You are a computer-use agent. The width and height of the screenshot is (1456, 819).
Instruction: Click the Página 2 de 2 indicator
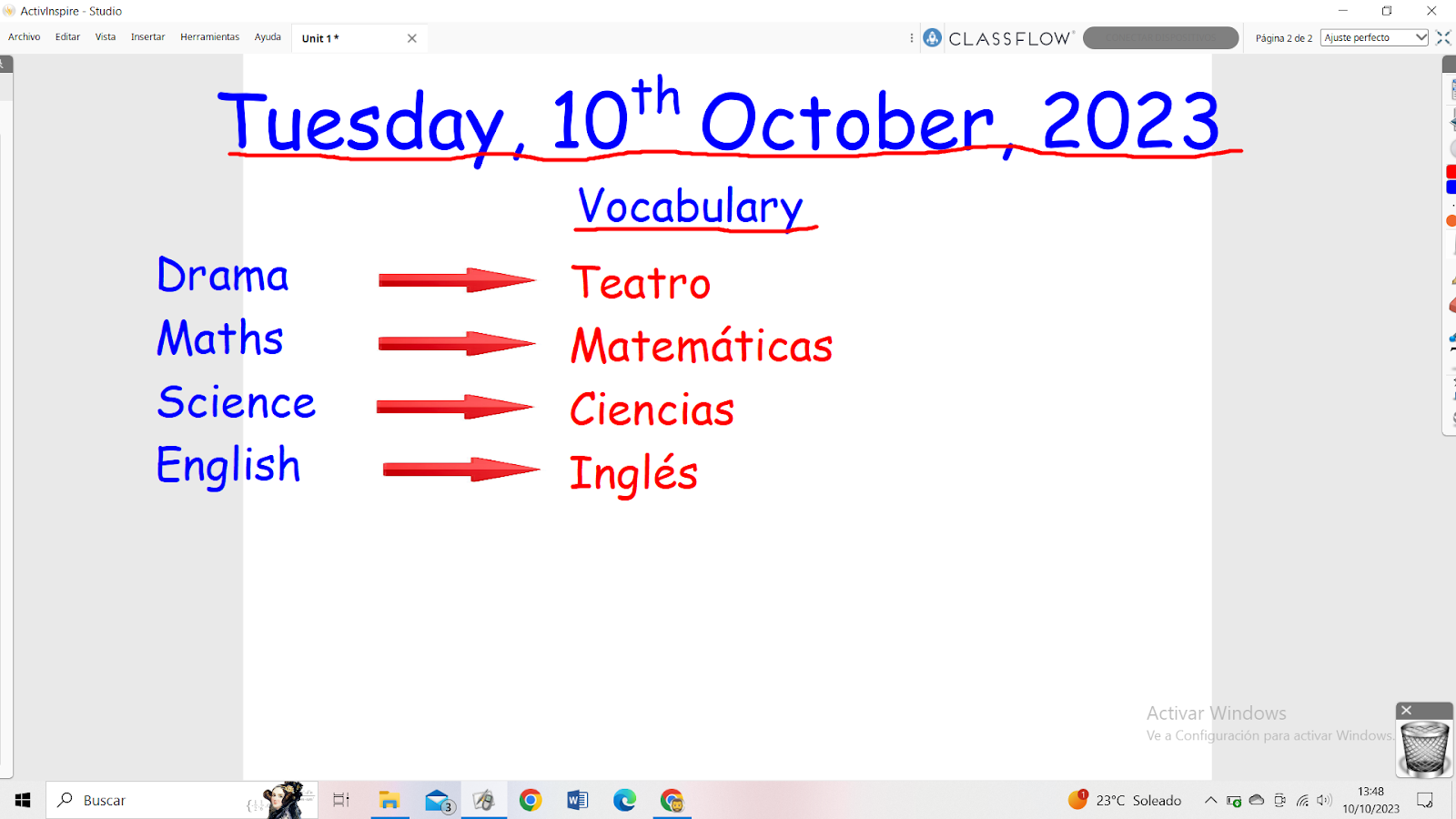pyautogui.click(x=1284, y=38)
